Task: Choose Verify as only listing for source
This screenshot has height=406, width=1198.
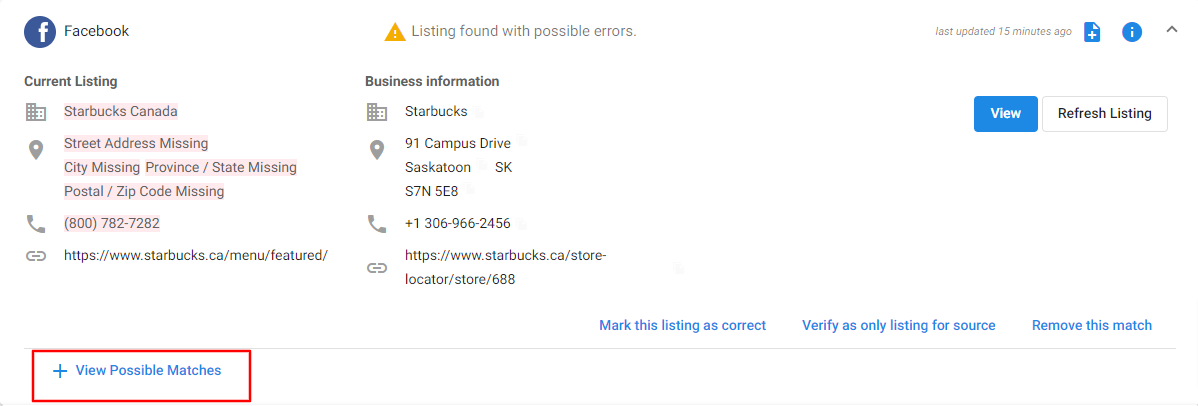Action: (x=898, y=325)
